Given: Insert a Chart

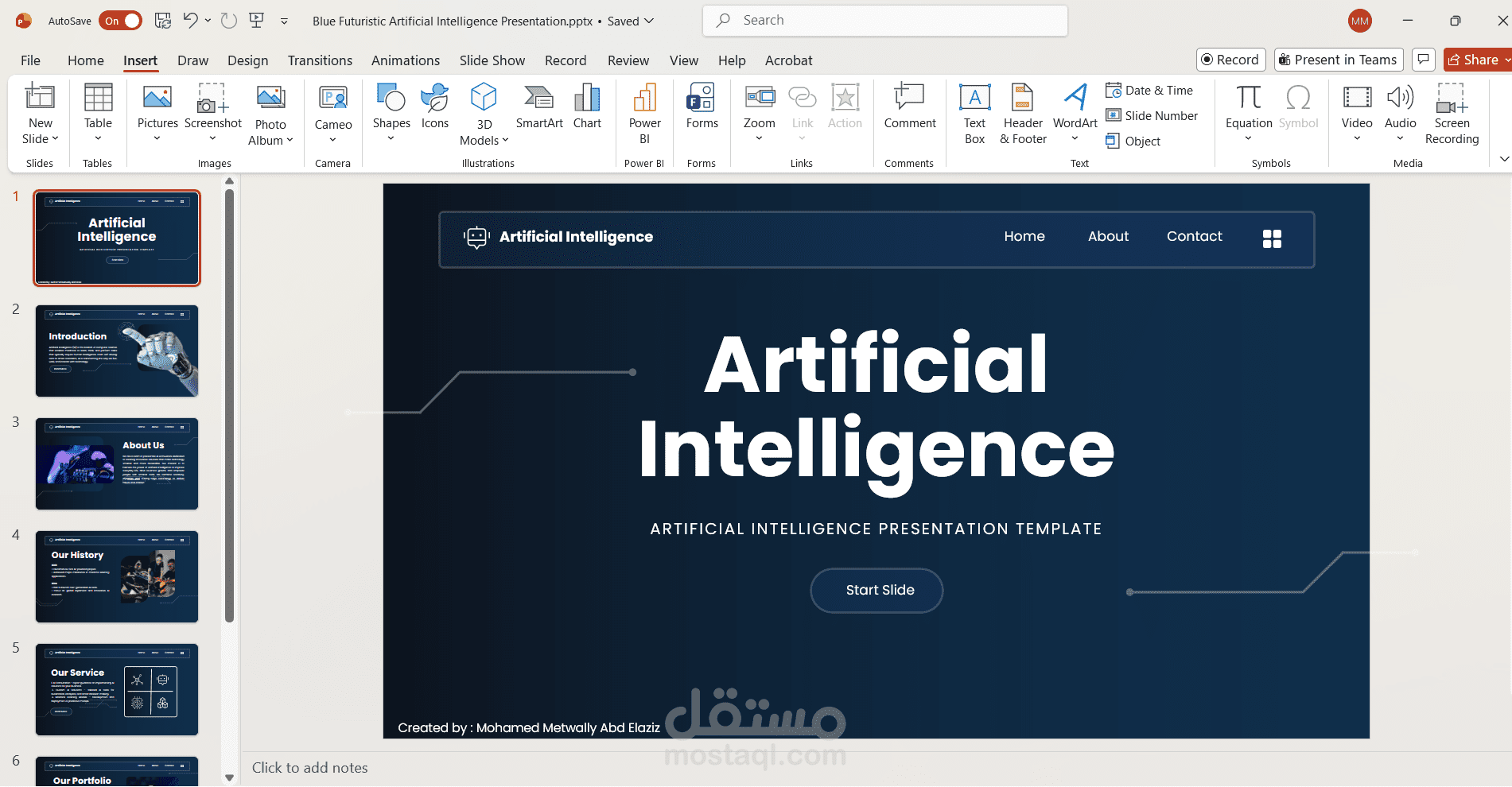Looking at the screenshot, I should click(587, 107).
